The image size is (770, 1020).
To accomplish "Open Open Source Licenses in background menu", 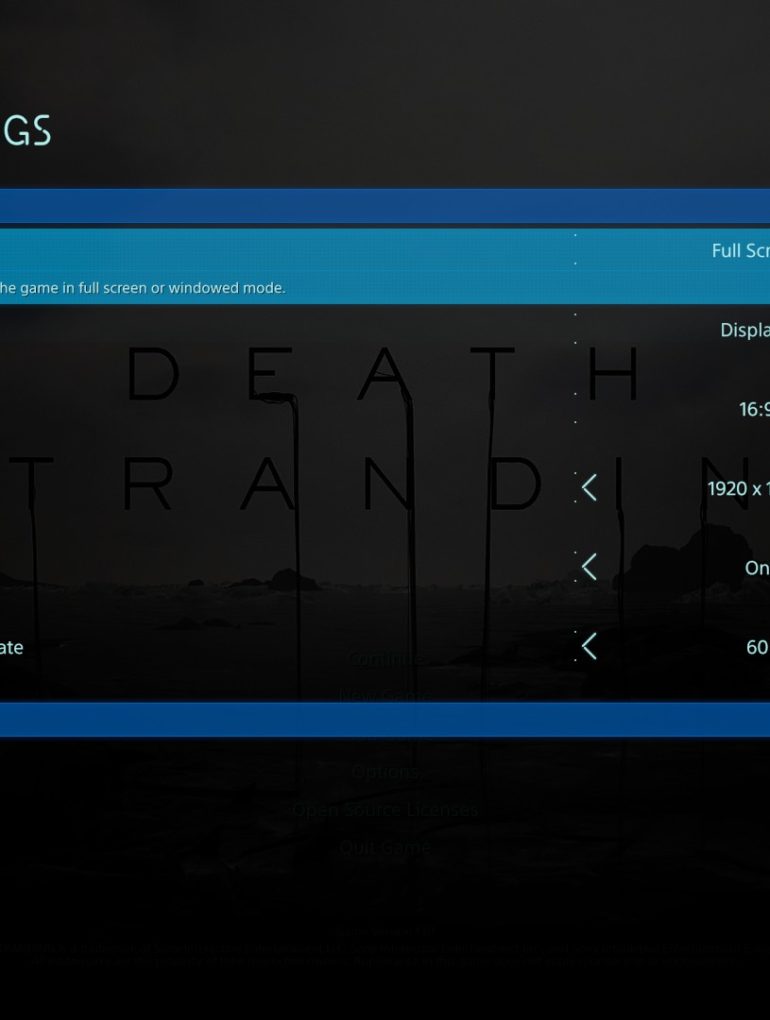I will pos(385,810).
